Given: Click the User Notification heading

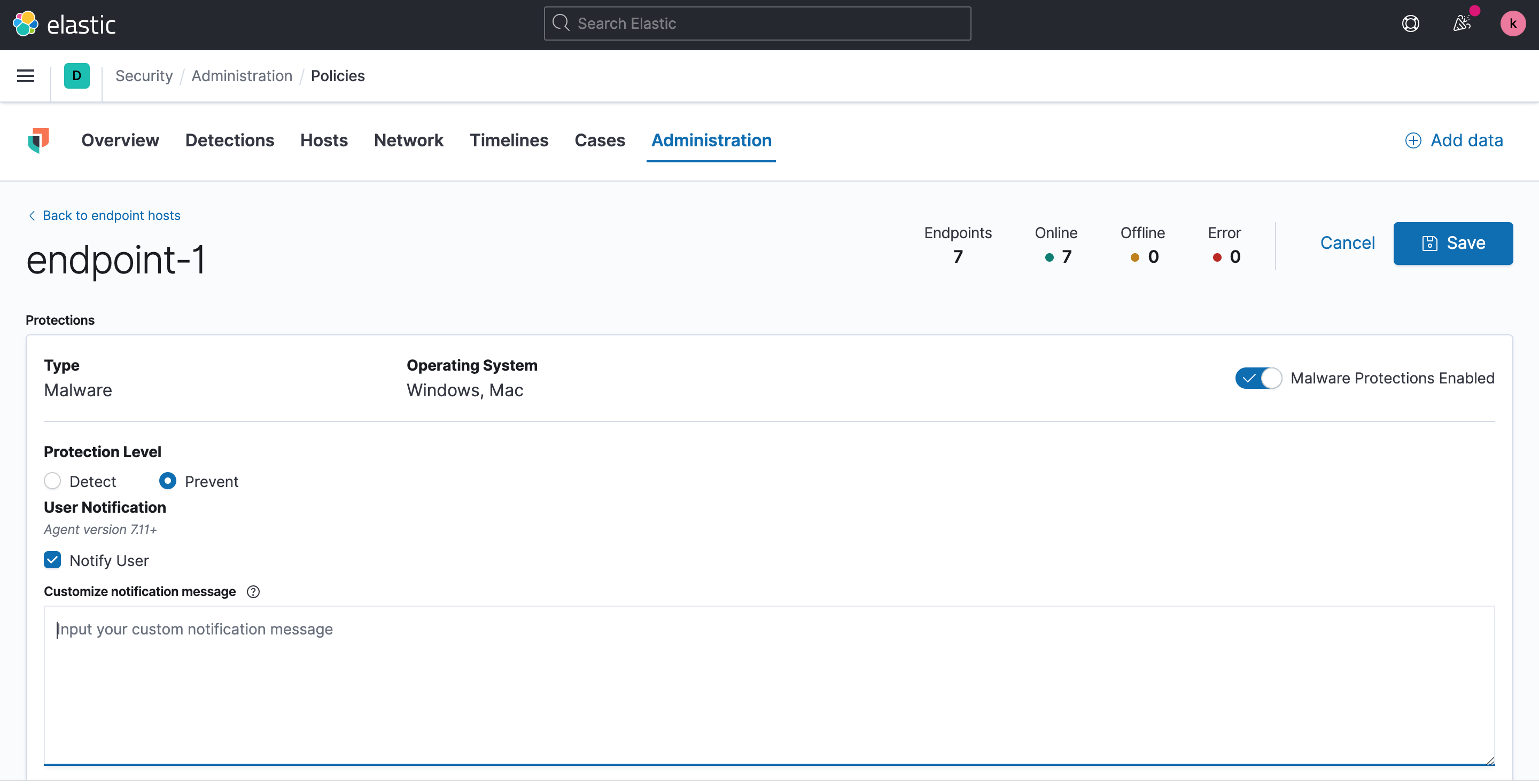Looking at the screenshot, I should point(105,507).
